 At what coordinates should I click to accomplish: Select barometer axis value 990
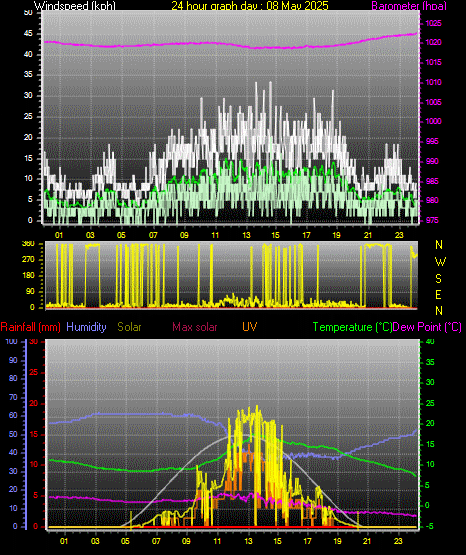tap(432, 161)
